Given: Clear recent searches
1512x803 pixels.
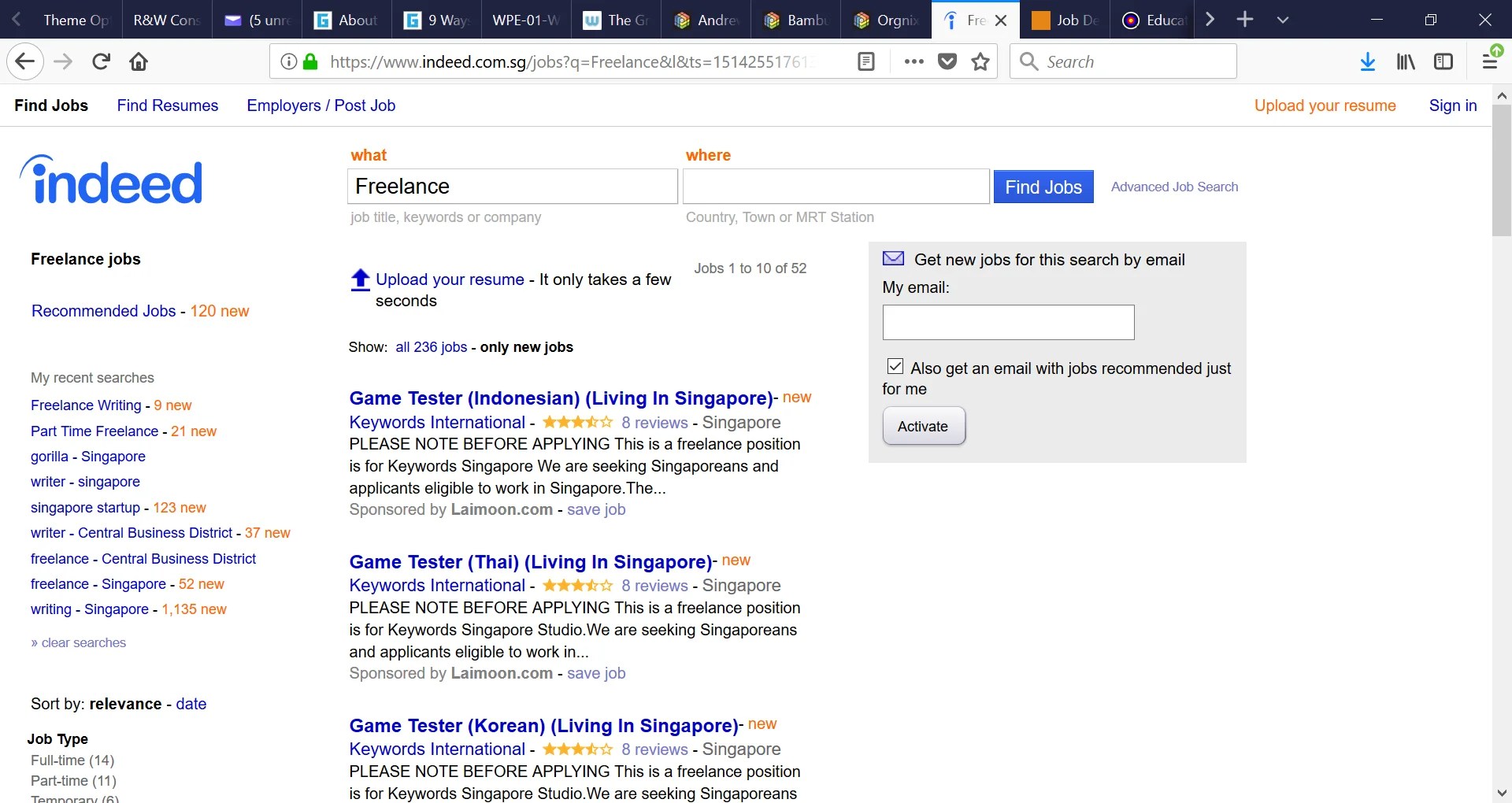Looking at the screenshot, I should pyautogui.click(x=78, y=642).
